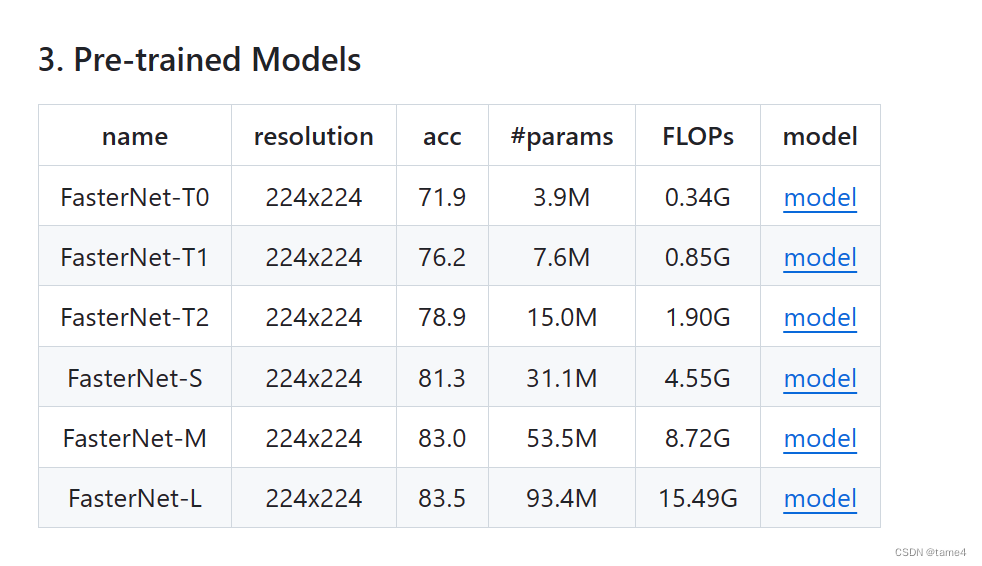982x566 pixels.
Task: Click the 'resolution' column header
Action: pos(313,136)
